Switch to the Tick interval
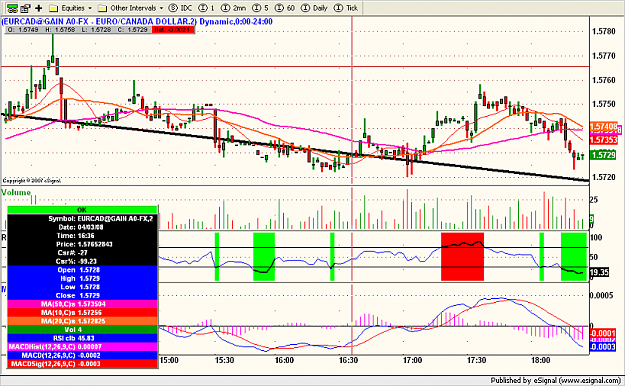This screenshot has height=386, width=625. [346, 8]
